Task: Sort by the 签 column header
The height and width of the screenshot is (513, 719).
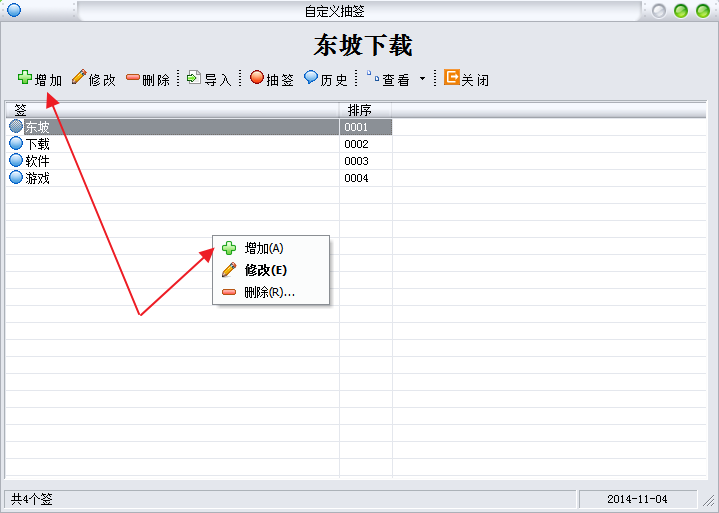Action: 172,110
